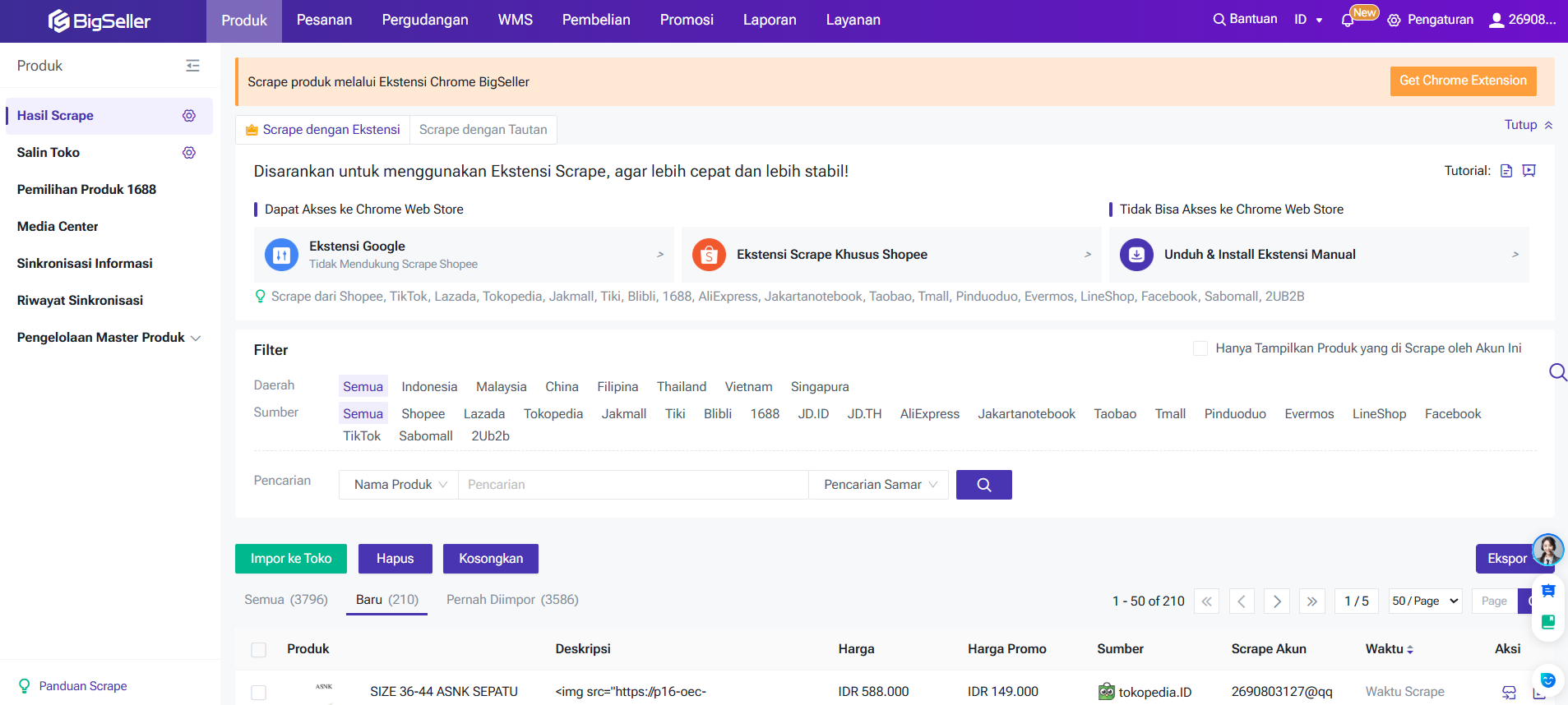Click the blue chat message floating icon
Screen dimensions: 1568x705
1548,590
